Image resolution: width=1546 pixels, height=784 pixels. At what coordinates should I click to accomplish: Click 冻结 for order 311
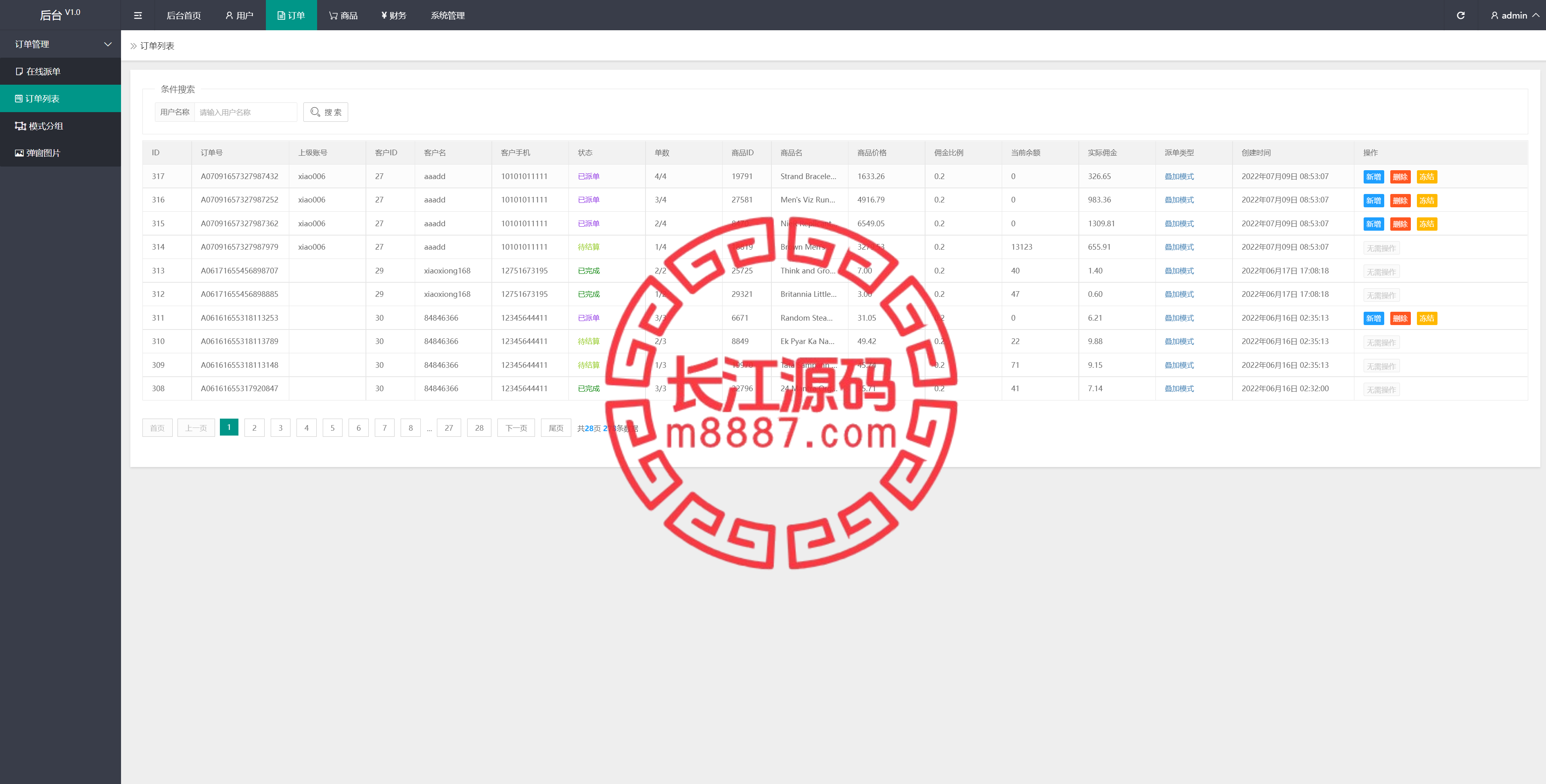(x=1427, y=319)
